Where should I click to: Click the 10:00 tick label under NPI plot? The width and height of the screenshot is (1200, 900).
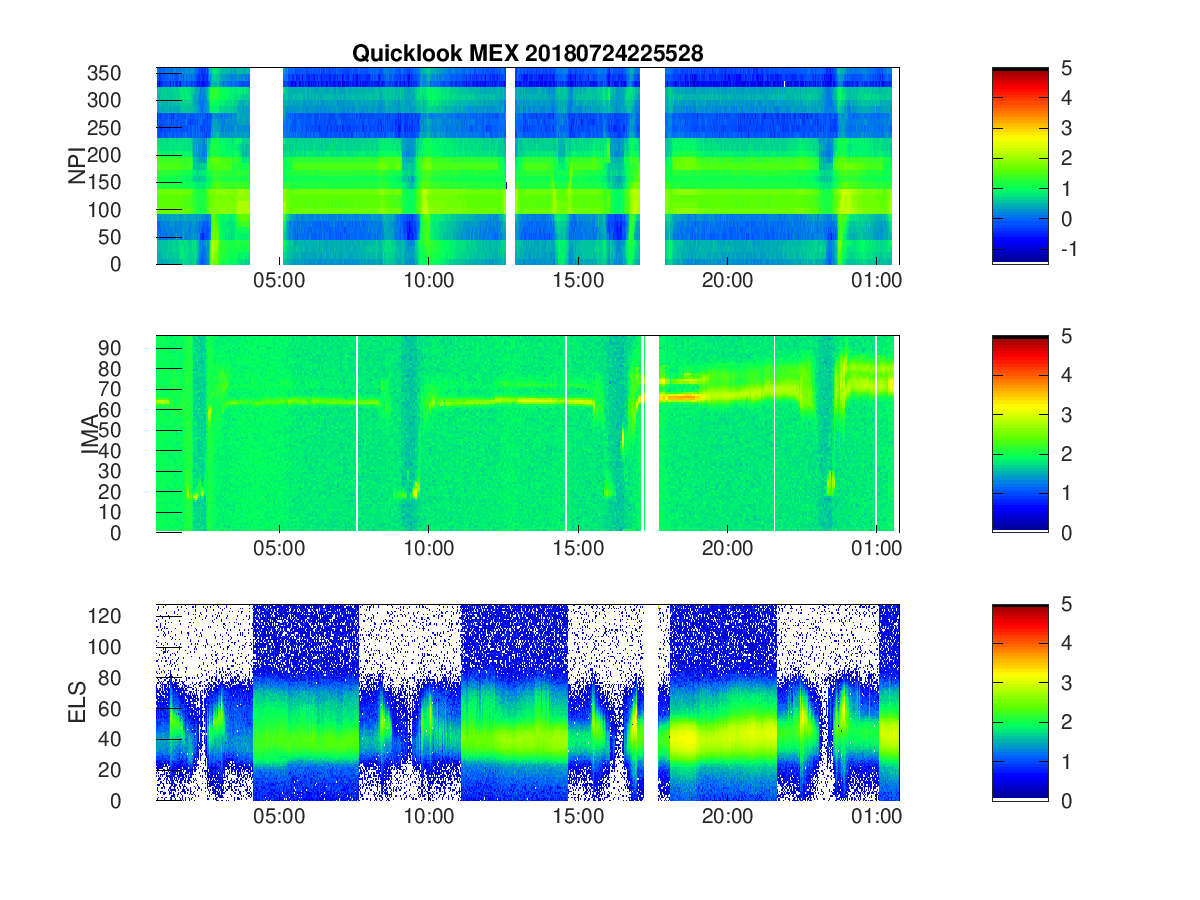coord(429,281)
